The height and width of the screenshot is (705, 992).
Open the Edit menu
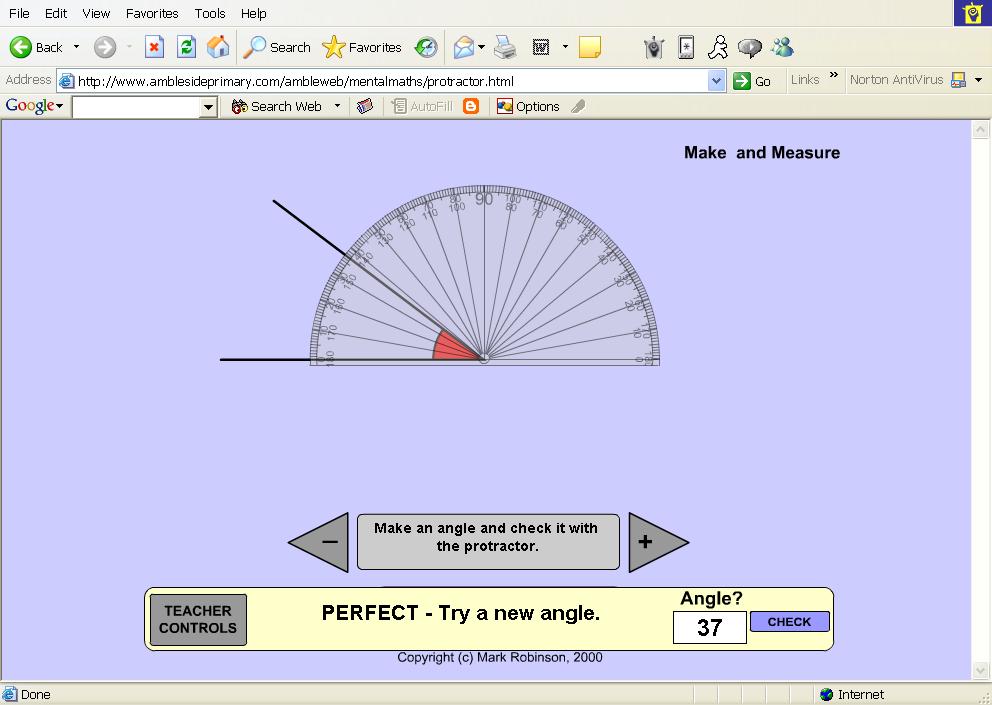click(x=56, y=13)
